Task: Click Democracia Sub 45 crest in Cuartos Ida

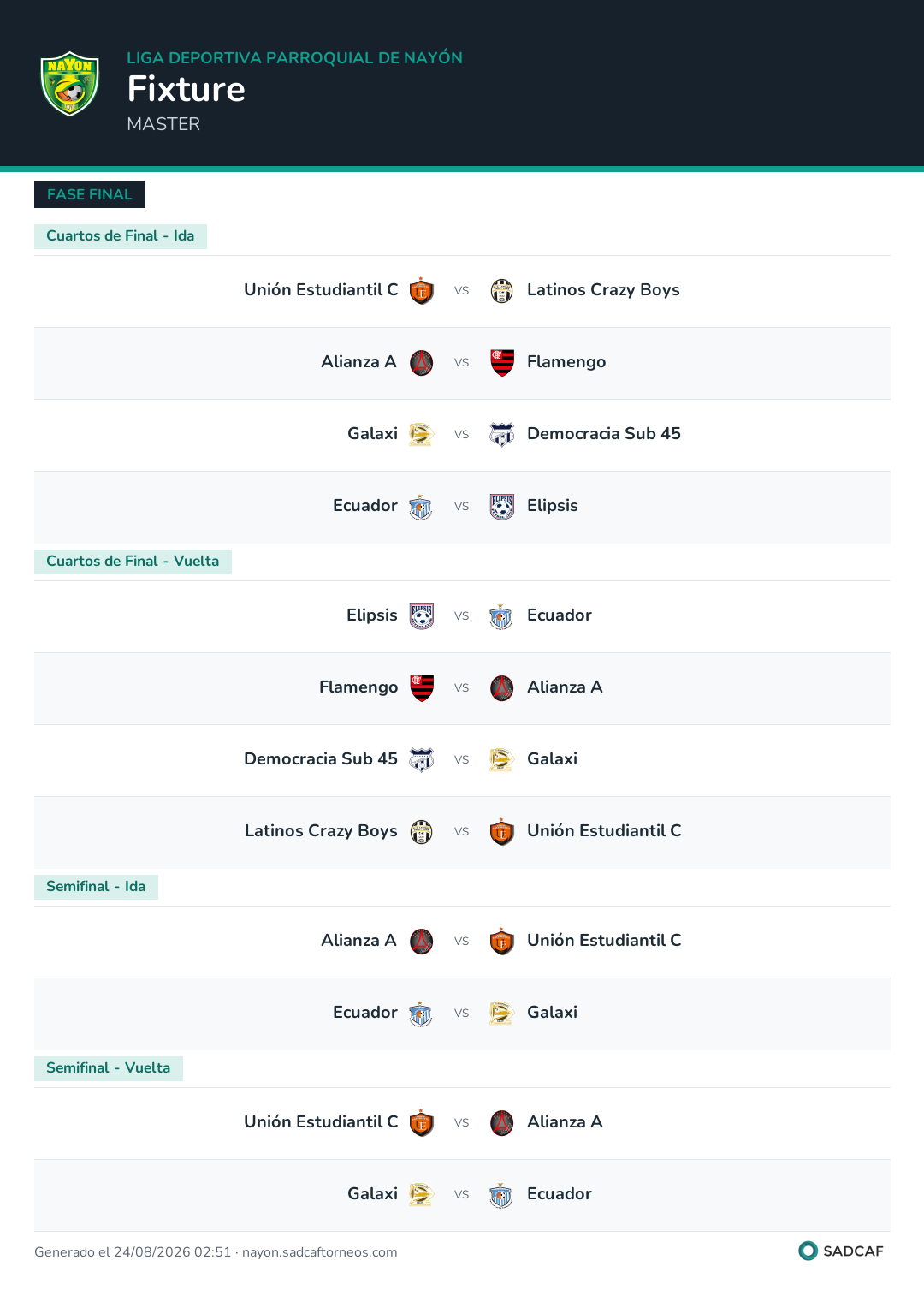Action: point(502,435)
